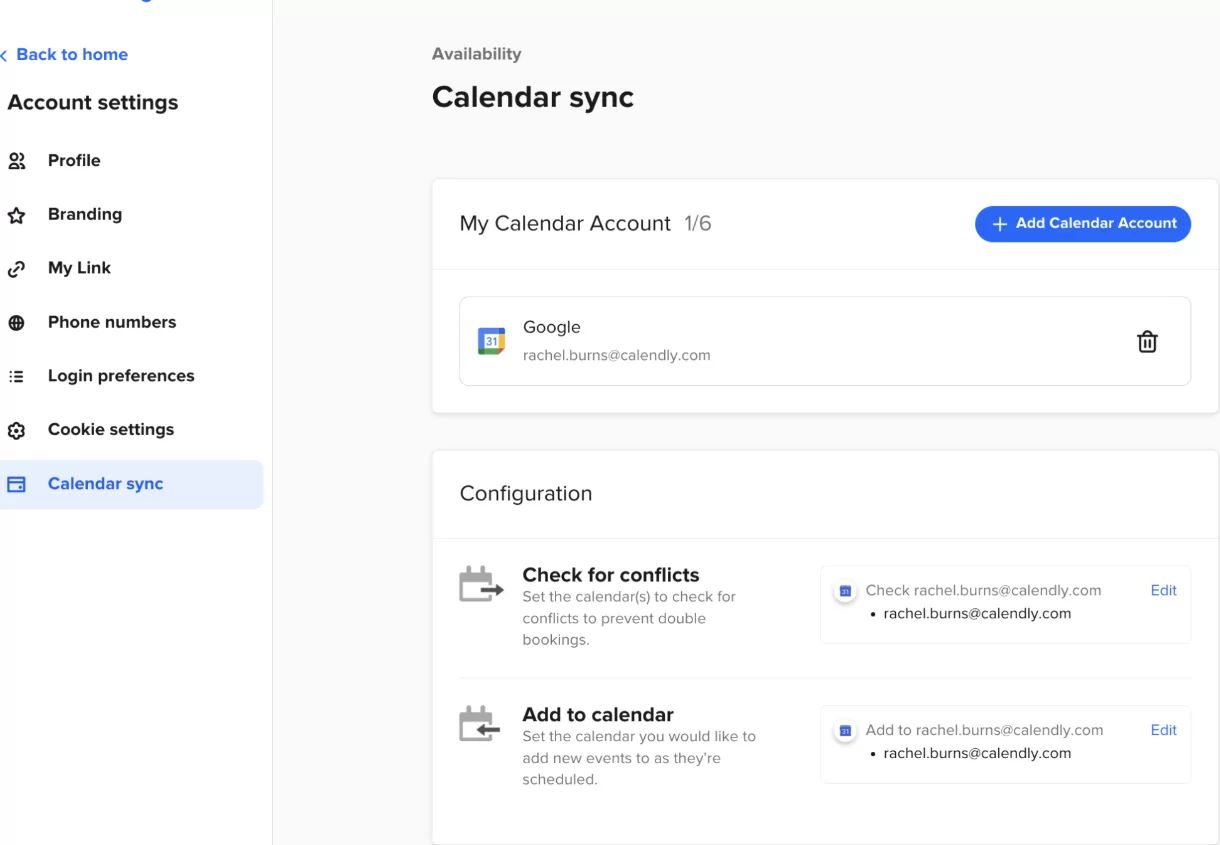
Task: Click 'Check rachel.burns@calendly.com' text
Action: click(984, 590)
